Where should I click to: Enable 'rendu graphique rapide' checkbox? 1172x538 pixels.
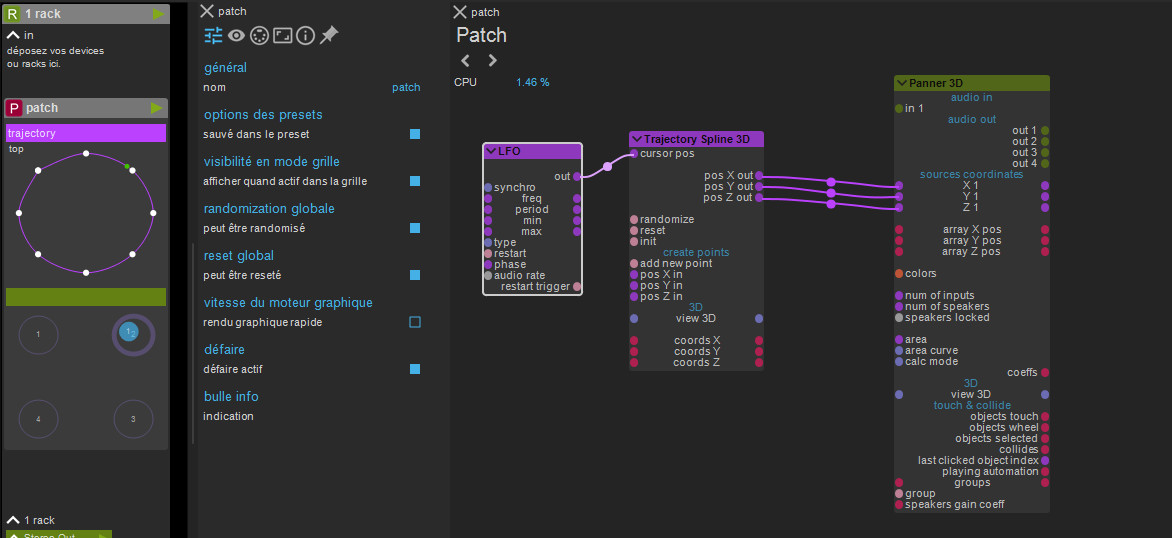tap(415, 322)
